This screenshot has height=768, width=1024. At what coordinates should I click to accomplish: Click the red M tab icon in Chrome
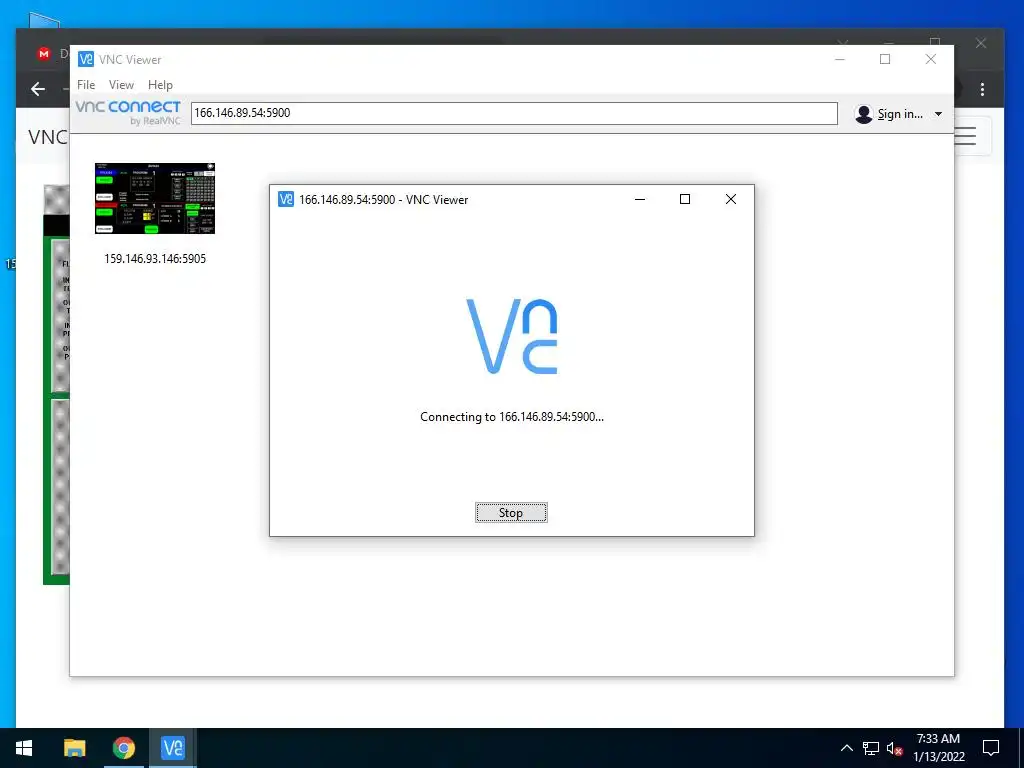[44, 54]
